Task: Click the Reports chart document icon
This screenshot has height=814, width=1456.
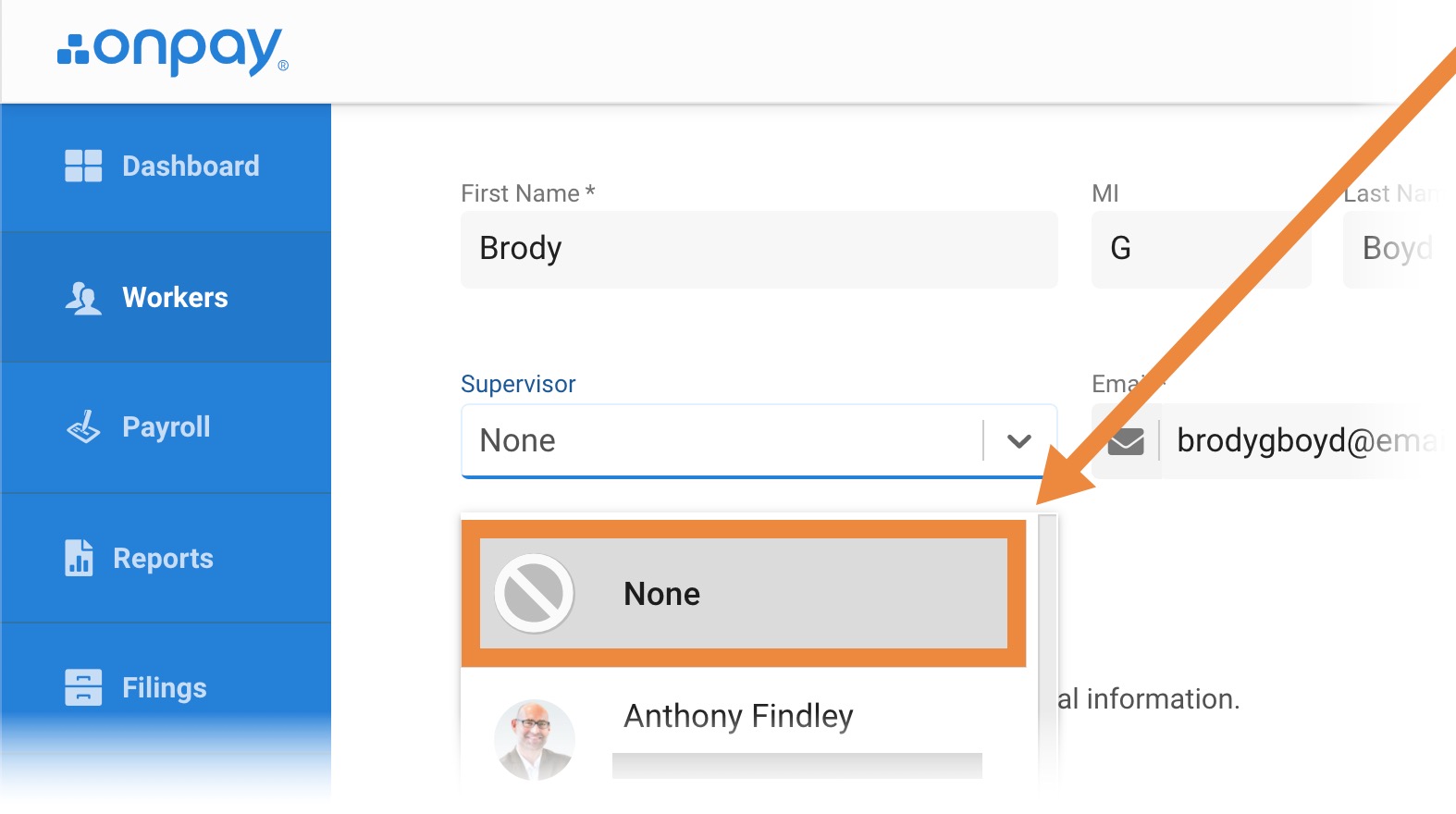Action: [79, 558]
